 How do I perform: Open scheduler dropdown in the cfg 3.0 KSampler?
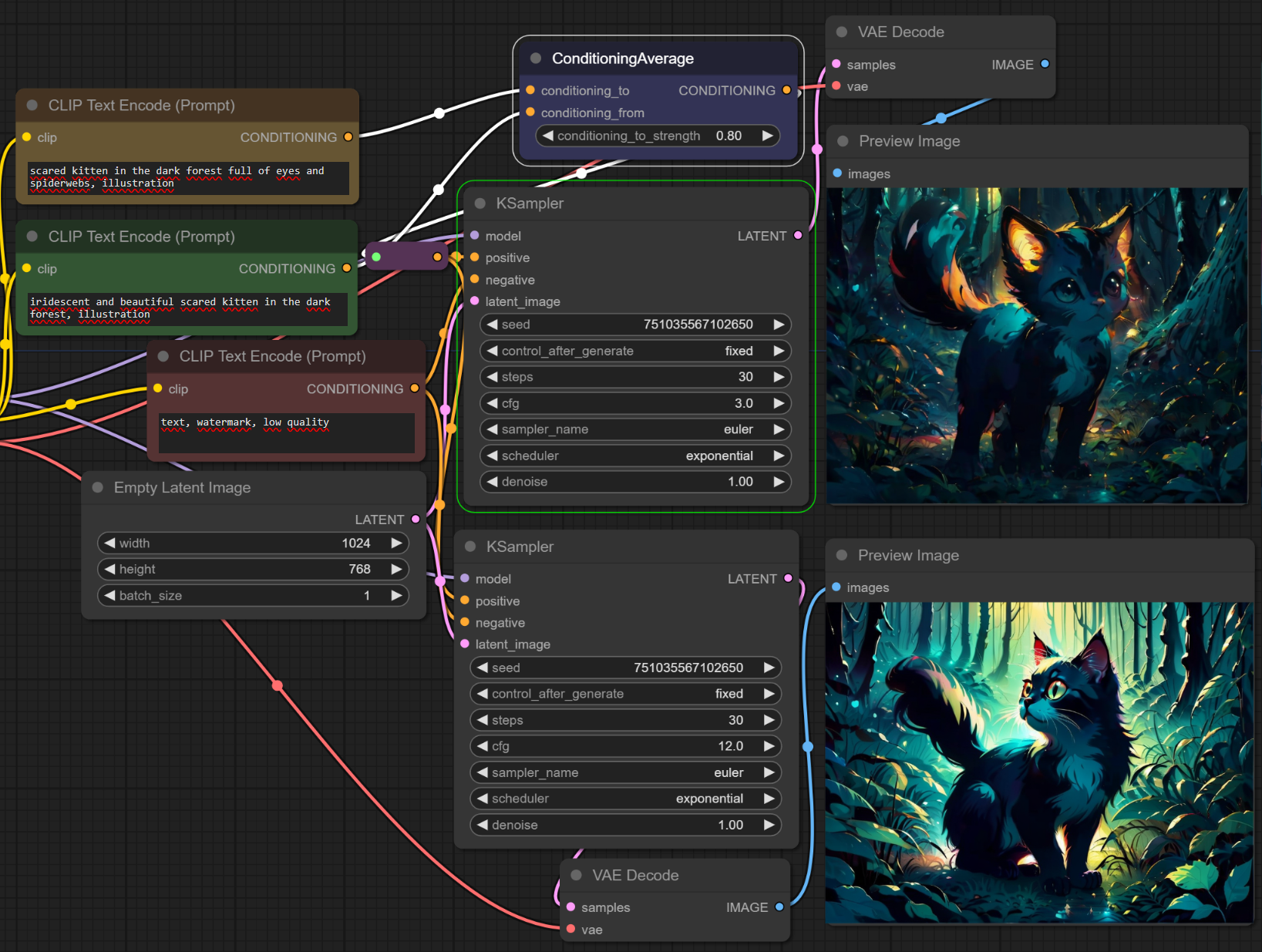tap(634, 456)
